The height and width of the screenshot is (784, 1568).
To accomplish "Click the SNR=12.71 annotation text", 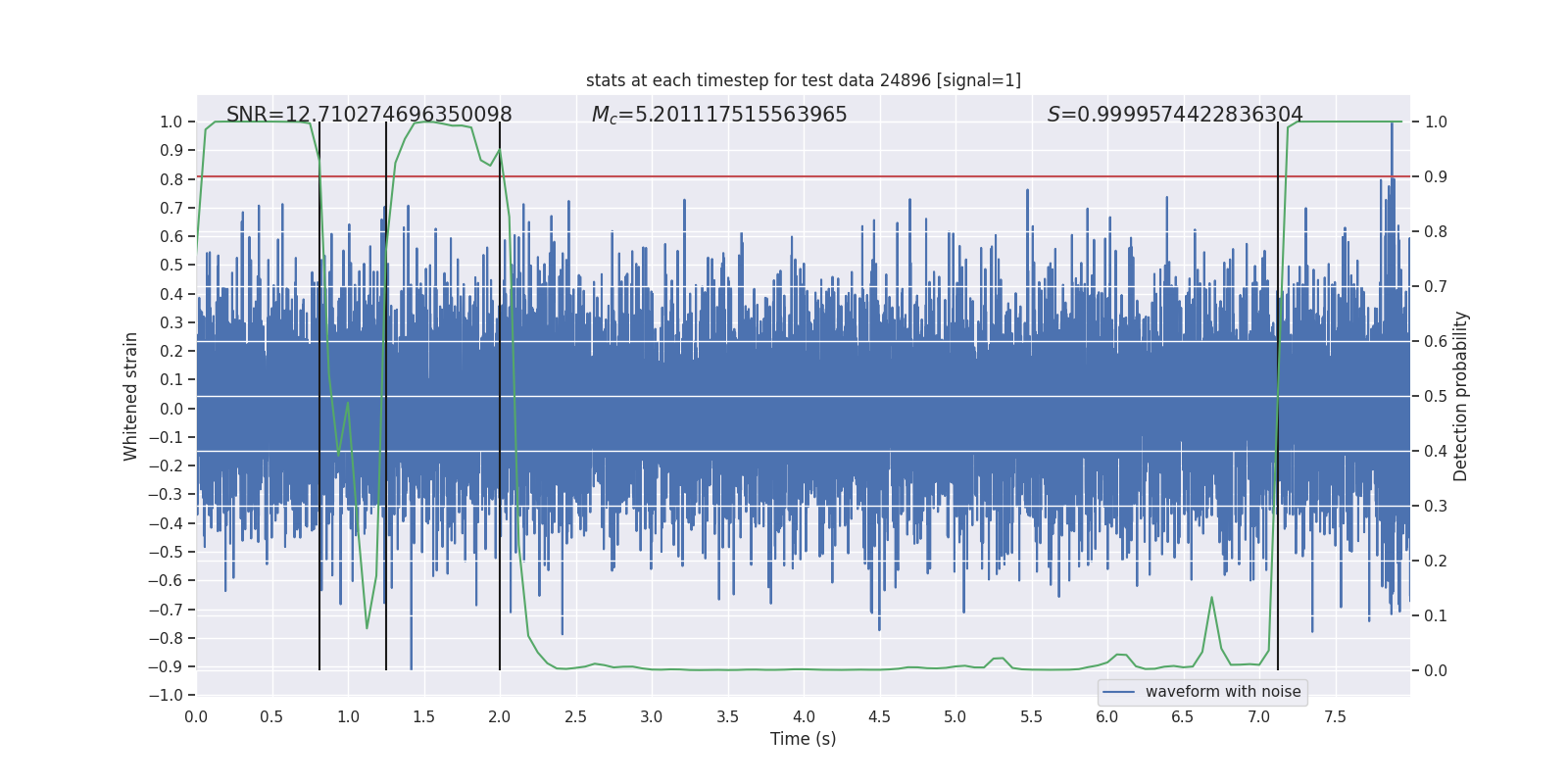I will click(x=369, y=115).
